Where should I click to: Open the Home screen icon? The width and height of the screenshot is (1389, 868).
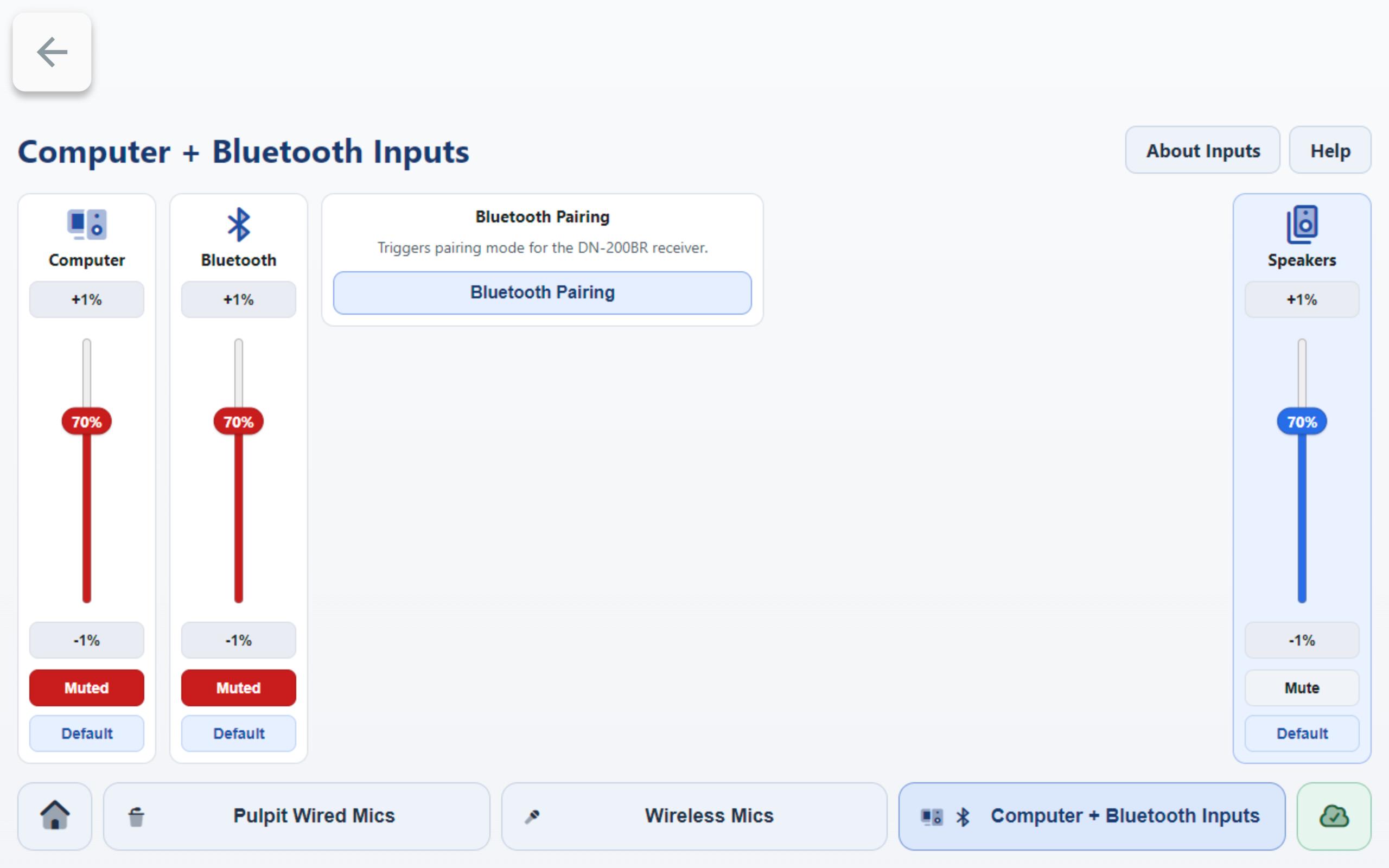point(54,815)
